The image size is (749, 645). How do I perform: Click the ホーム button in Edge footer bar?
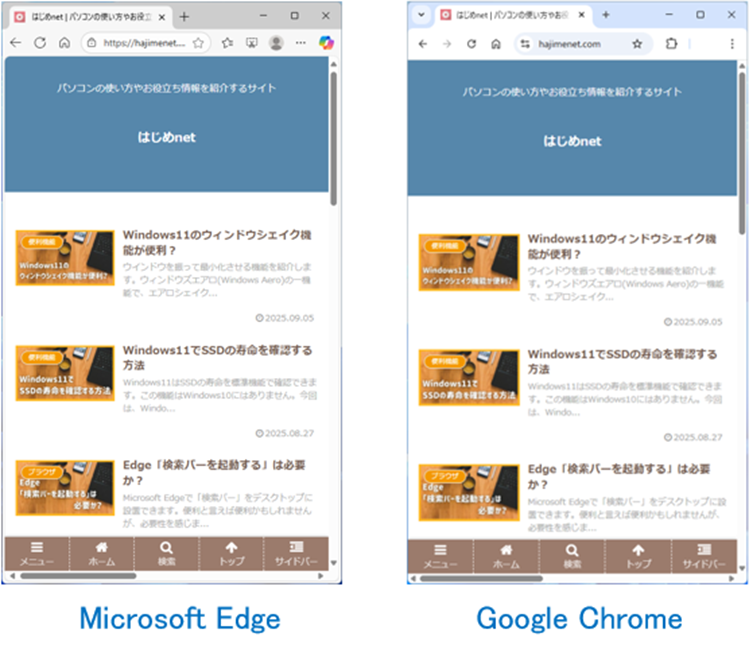coord(101,554)
